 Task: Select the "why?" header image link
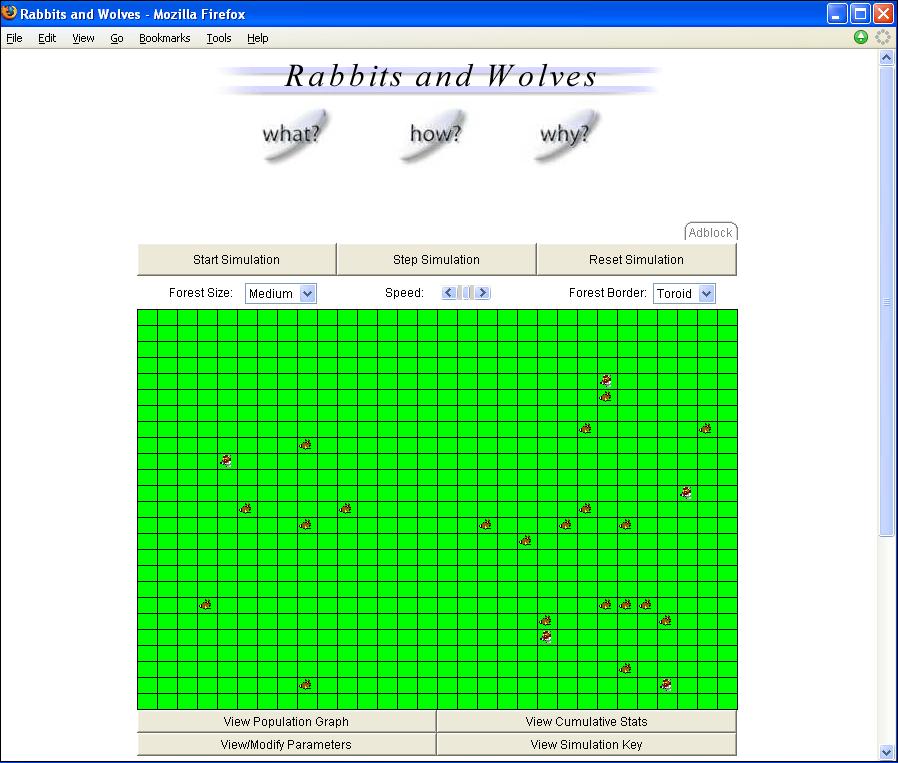click(x=564, y=134)
